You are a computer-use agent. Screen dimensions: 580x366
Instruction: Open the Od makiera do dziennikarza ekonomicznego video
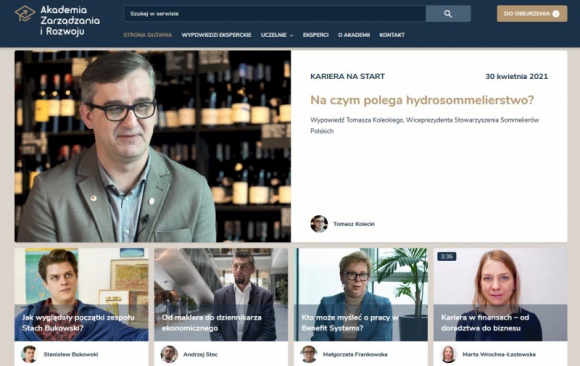pyautogui.click(x=221, y=295)
